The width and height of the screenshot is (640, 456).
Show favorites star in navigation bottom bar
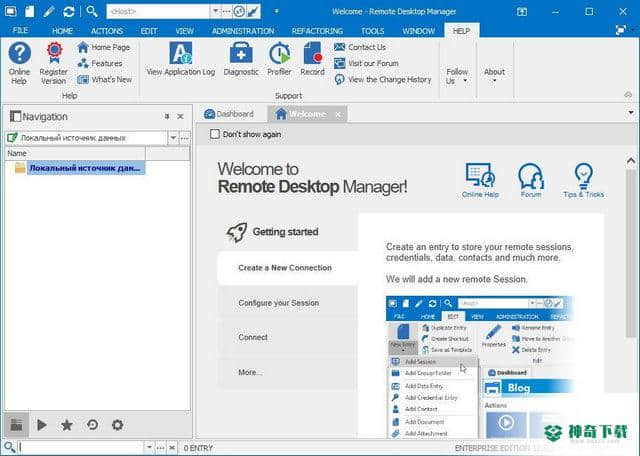point(67,425)
